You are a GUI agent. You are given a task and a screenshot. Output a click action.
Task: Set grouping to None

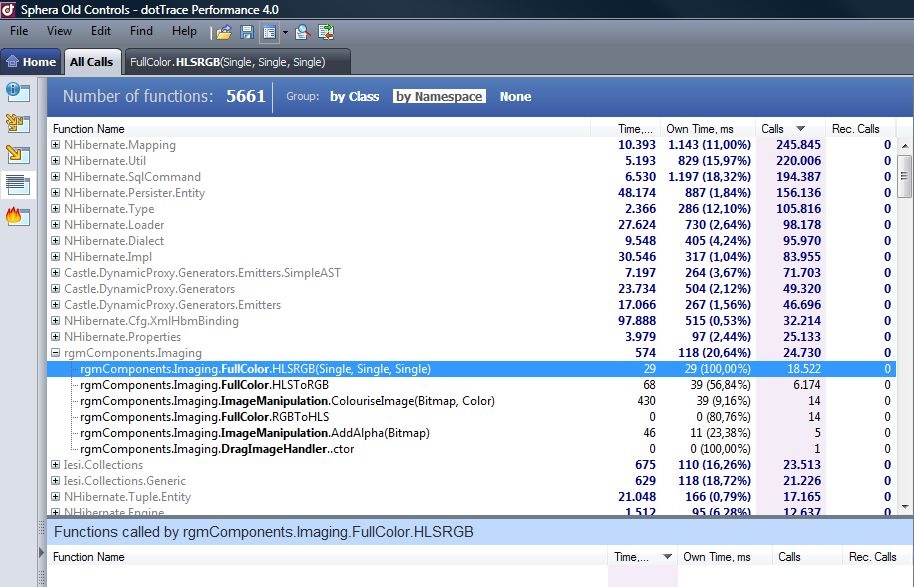[x=515, y=97]
